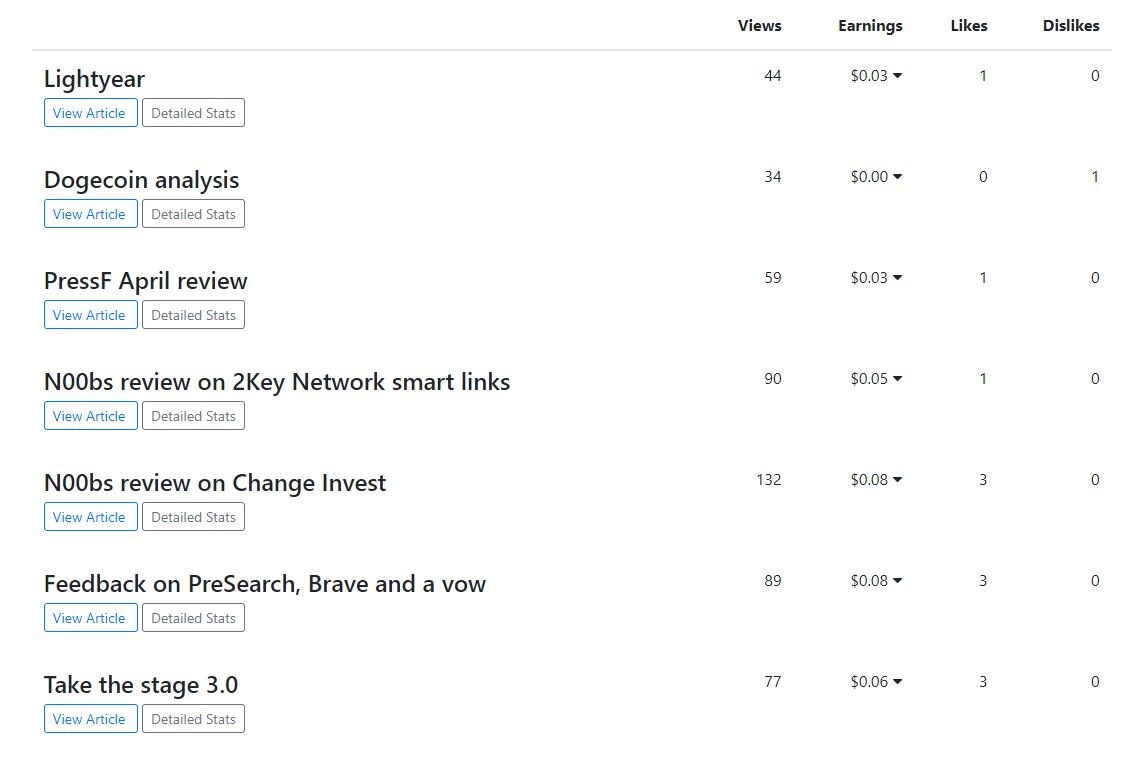This screenshot has width=1130, height=774.
Task: Open Detailed Stats for Take the stage 3.0
Action: [x=193, y=718]
